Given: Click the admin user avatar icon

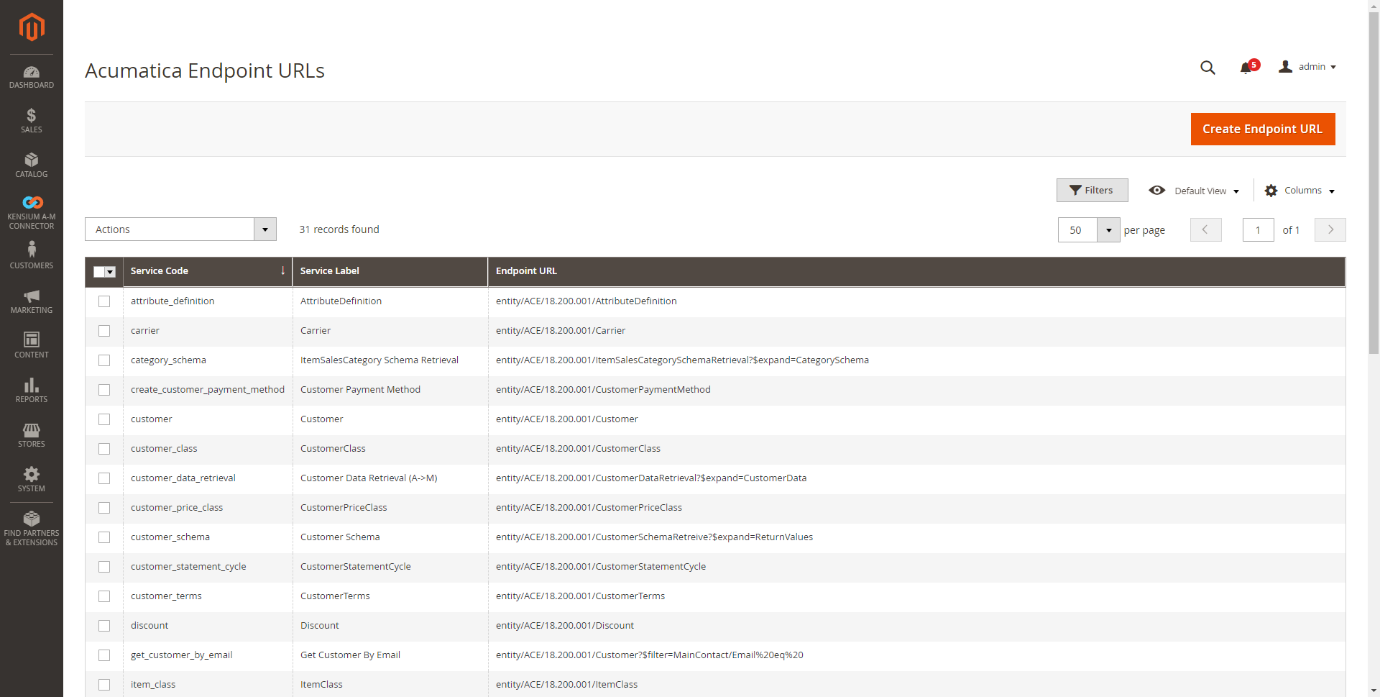Looking at the screenshot, I should point(1286,67).
